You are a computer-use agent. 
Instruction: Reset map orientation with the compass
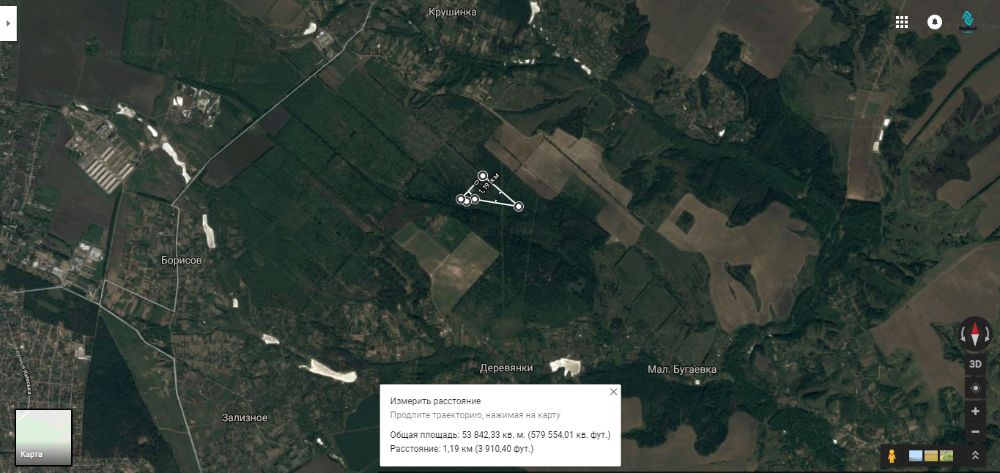pyautogui.click(x=975, y=333)
